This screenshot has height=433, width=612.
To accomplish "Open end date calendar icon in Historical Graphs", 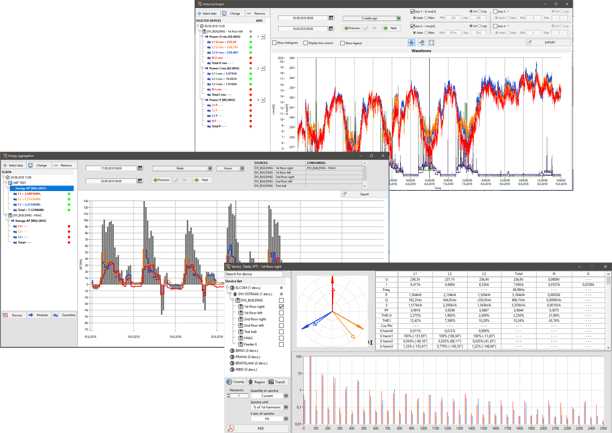I will [331, 29].
